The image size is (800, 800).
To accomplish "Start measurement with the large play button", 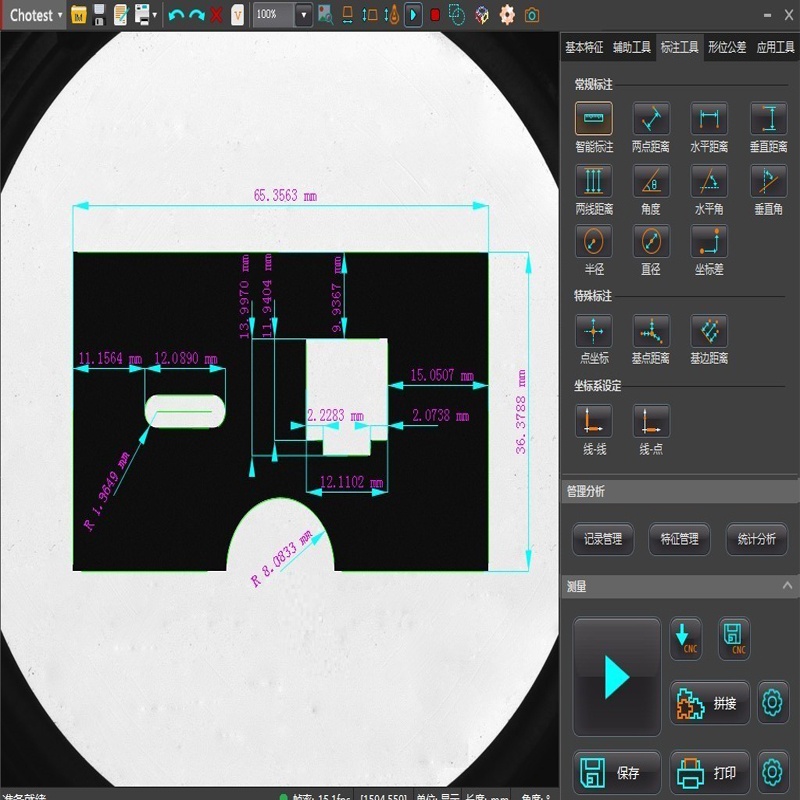I will point(616,677).
